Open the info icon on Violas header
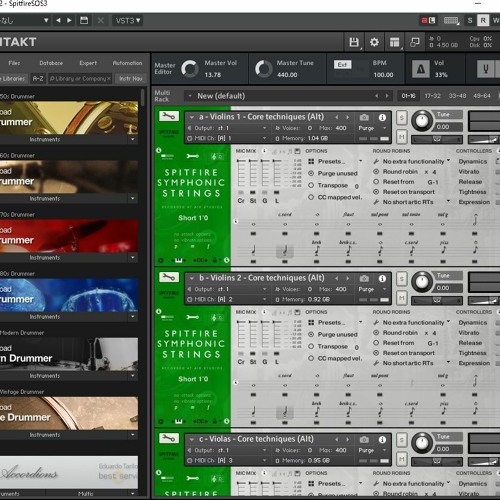This screenshot has height=500, width=500. pyautogui.click(x=382, y=440)
